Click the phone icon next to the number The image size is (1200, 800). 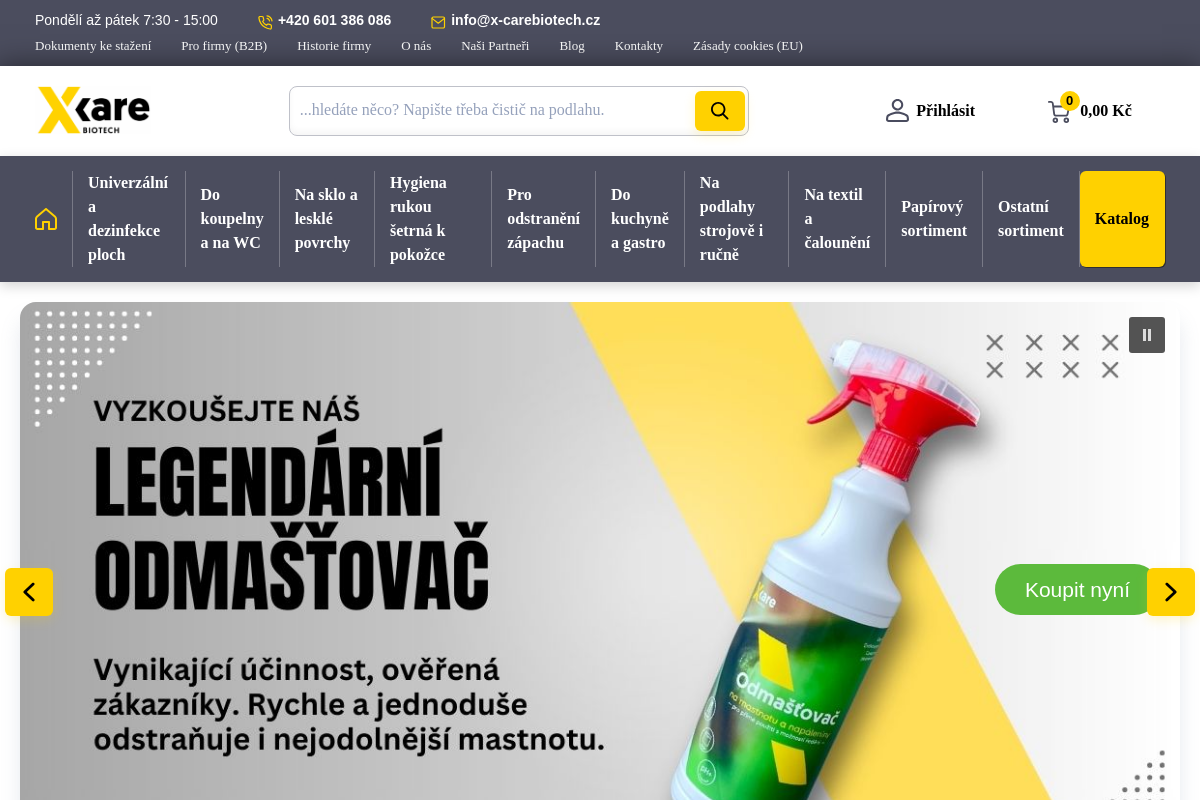(264, 20)
